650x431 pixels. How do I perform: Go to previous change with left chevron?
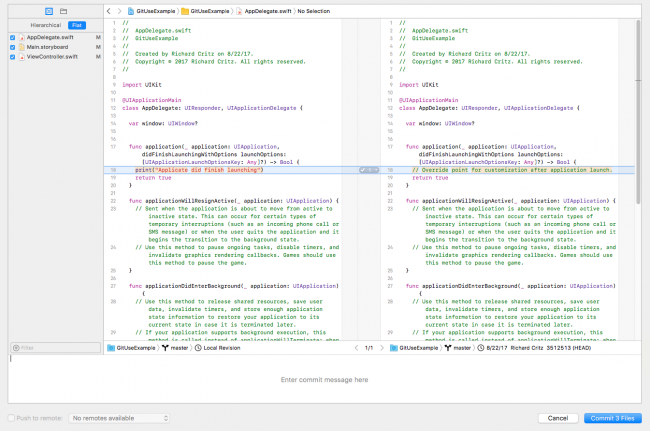pyautogui.click(x=356, y=348)
